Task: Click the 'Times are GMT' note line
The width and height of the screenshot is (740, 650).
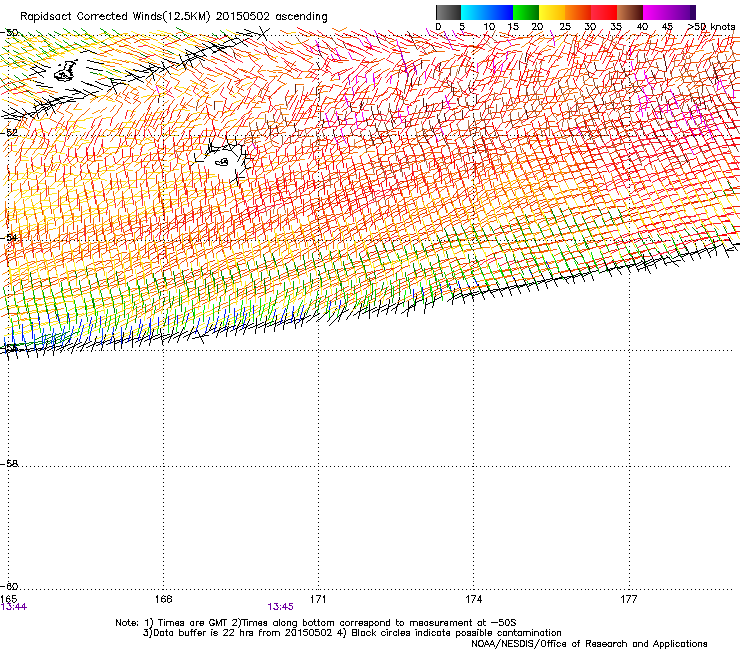Action: [316, 623]
